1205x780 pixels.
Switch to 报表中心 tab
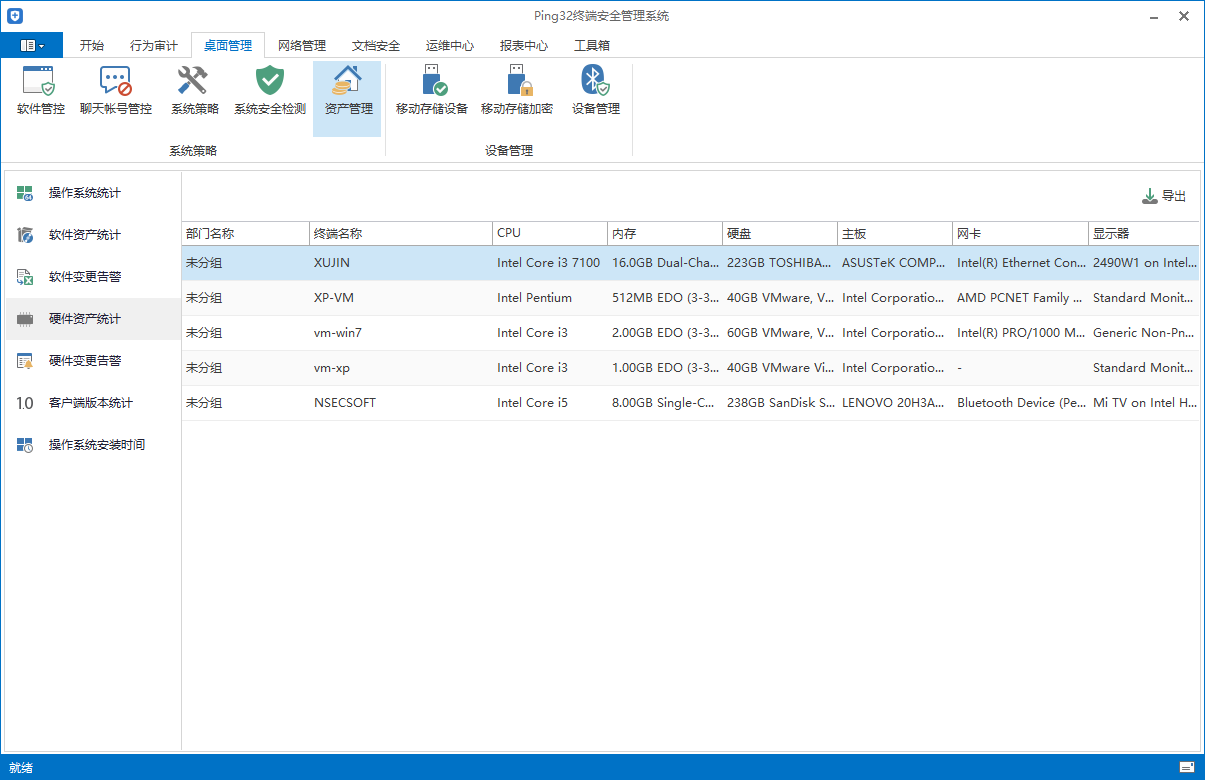(524, 46)
